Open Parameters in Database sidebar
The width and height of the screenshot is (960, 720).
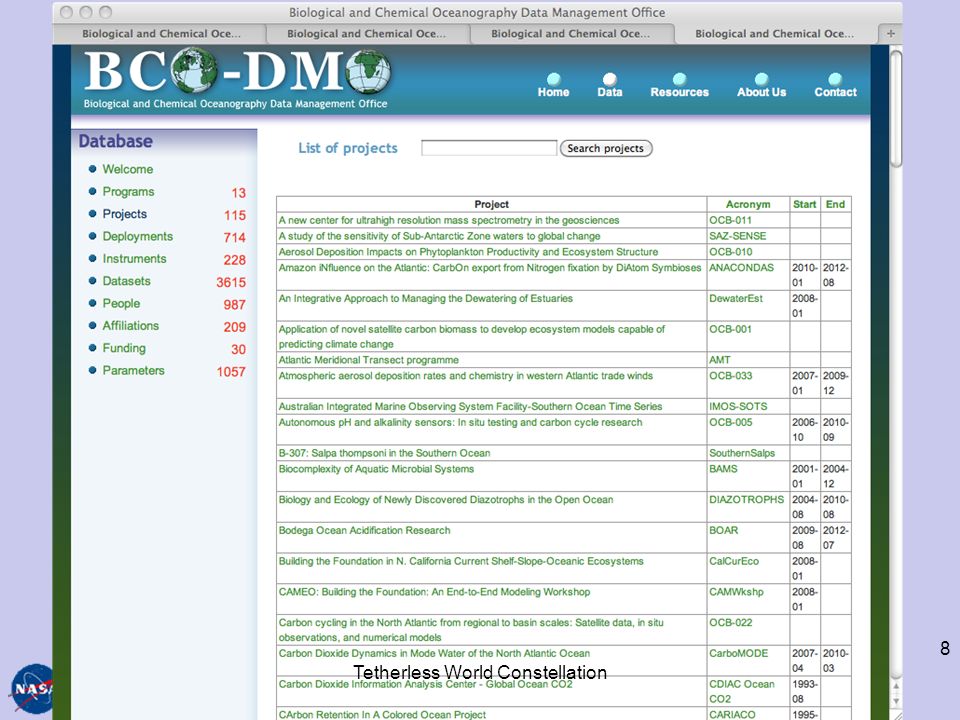tap(133, 370)
